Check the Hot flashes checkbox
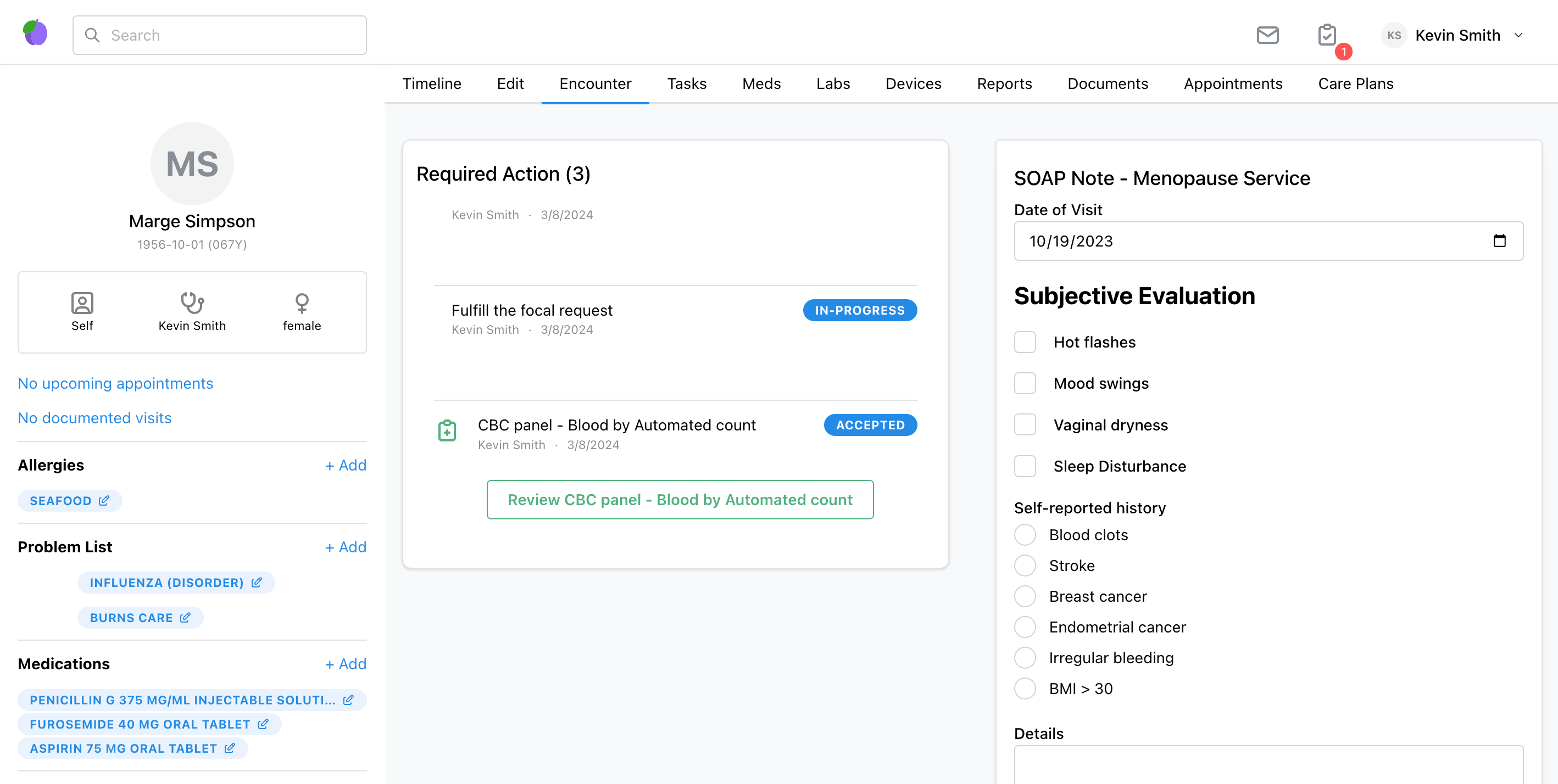1558x784 pixels. pyautogui.click(x=1025, y=342)
